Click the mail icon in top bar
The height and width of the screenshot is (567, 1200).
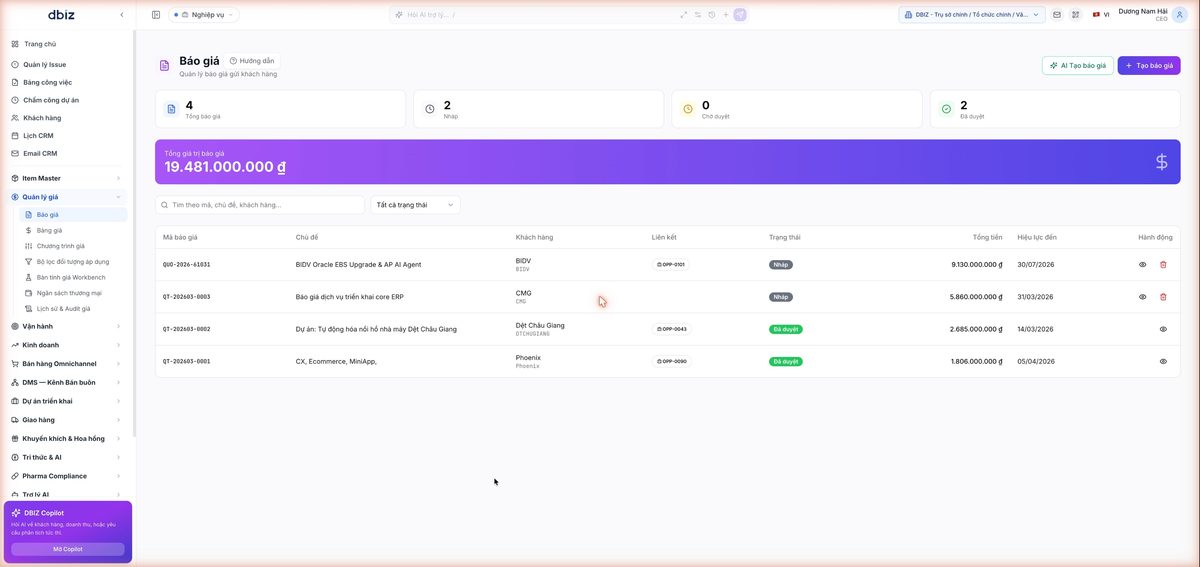[1057, 15]
